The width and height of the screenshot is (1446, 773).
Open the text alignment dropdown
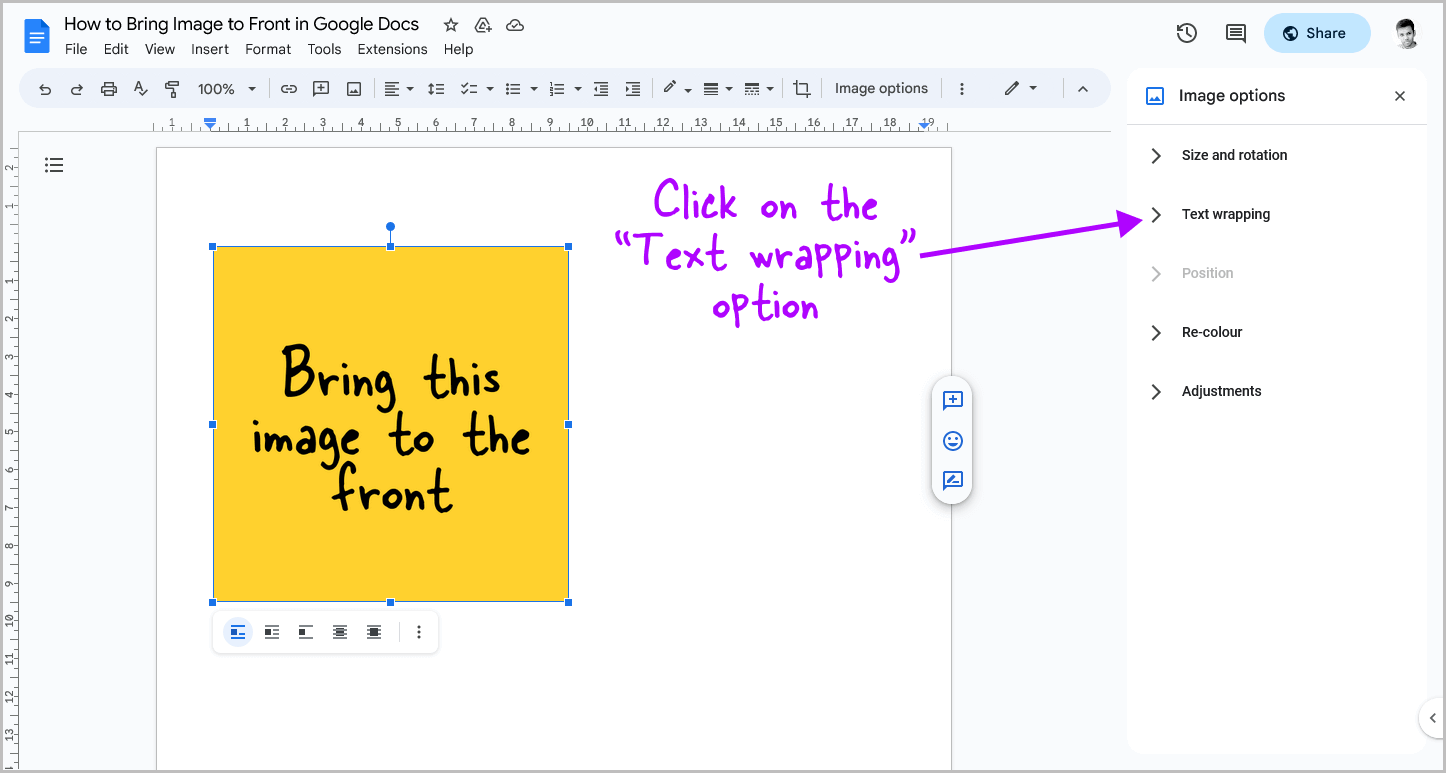click(x=399, y=89)
